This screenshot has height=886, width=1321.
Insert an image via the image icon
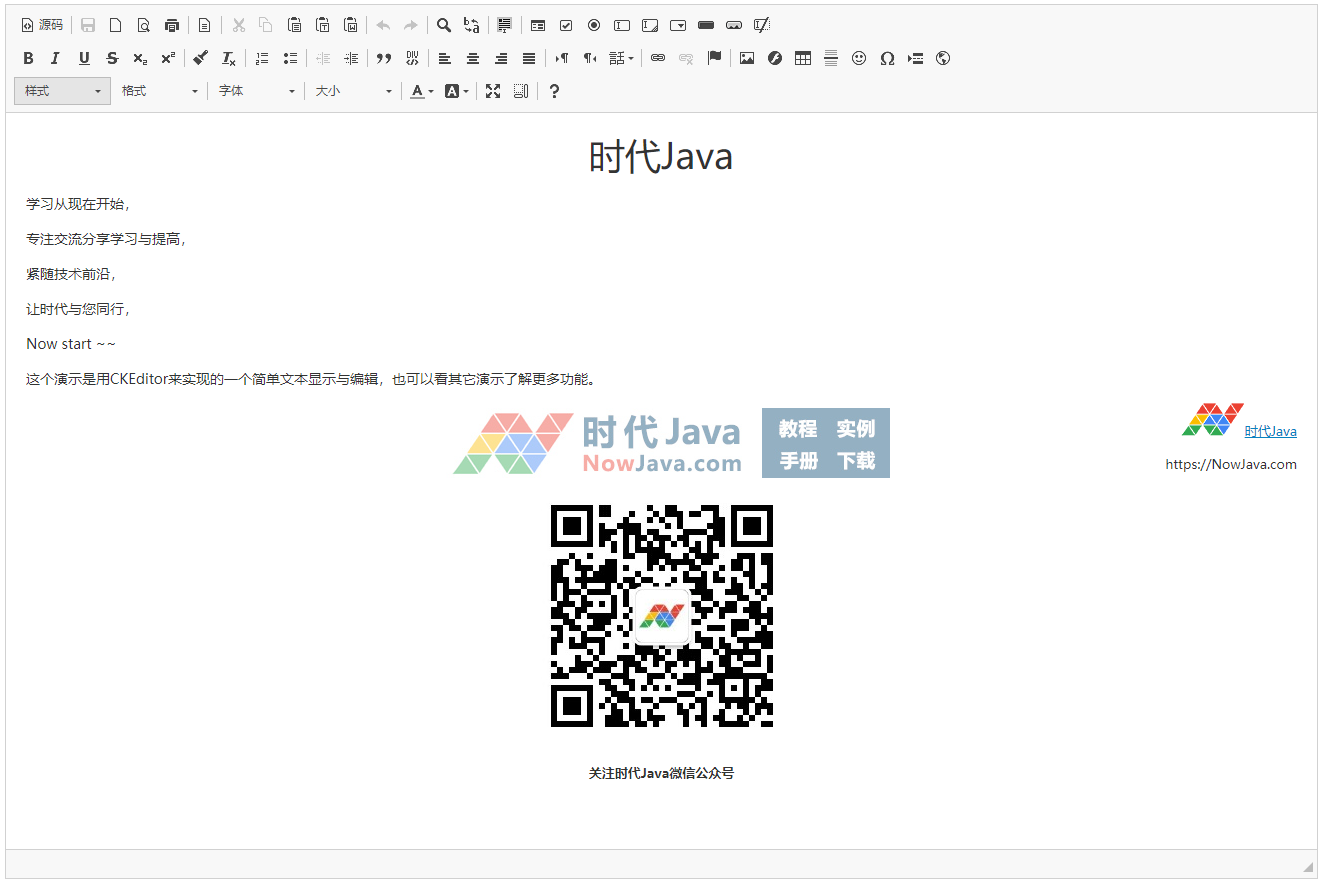pos(747,58)
